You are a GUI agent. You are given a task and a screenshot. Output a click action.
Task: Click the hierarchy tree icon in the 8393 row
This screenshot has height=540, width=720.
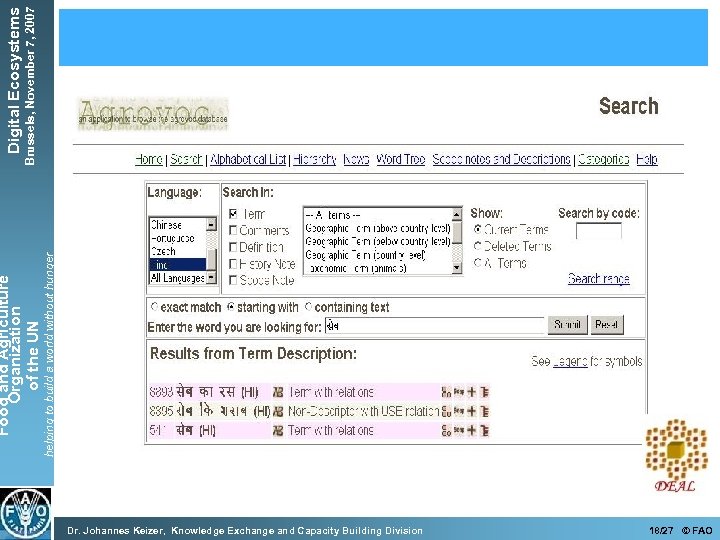click(484, 392)
